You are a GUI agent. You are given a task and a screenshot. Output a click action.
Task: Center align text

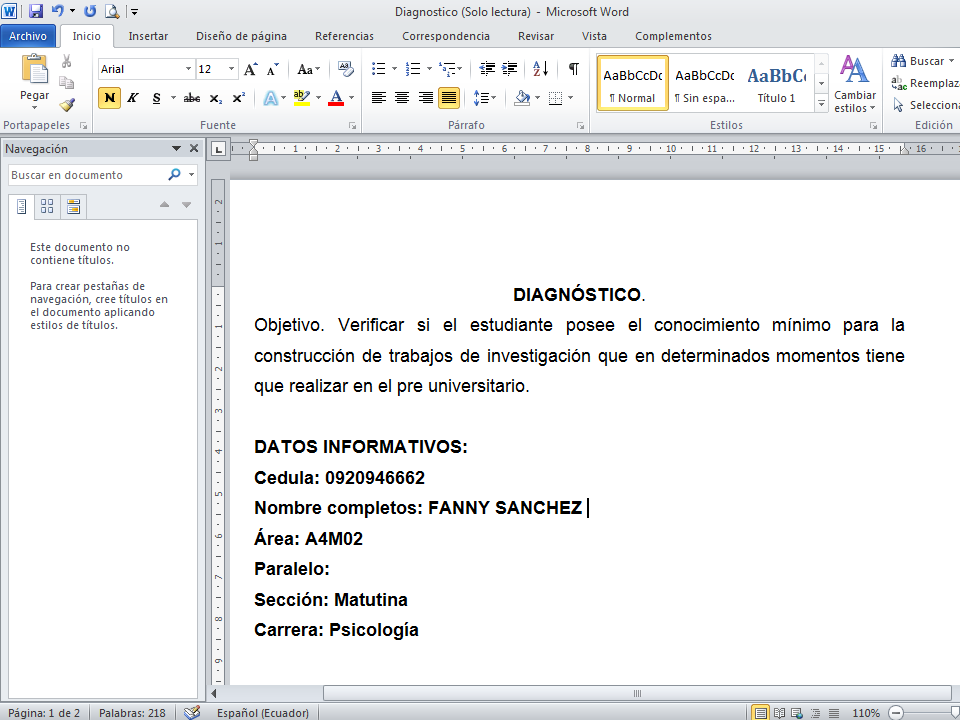click(402, 97)
